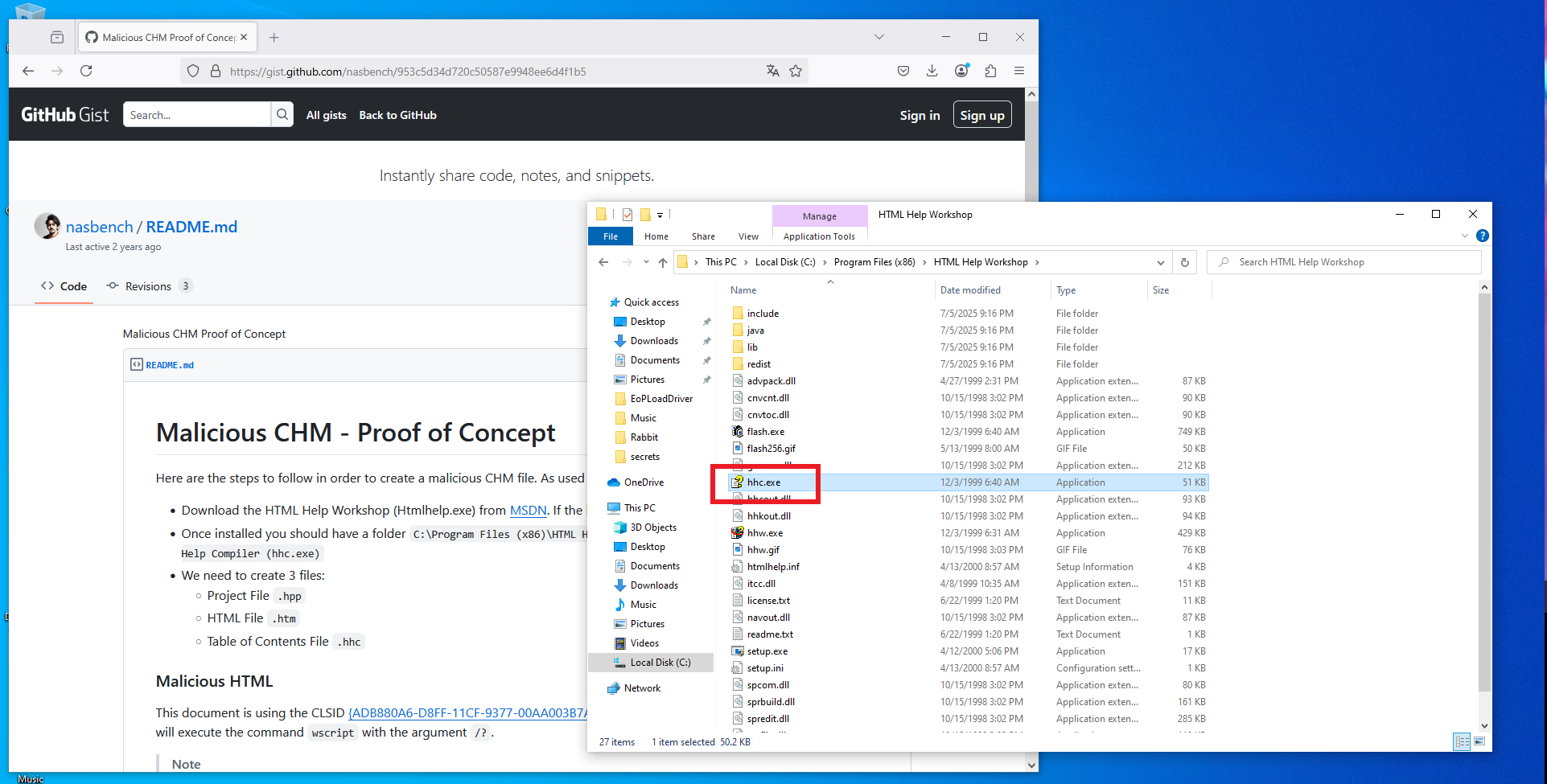Open Explorer Home ribbon tab

[x=656, y=236]
